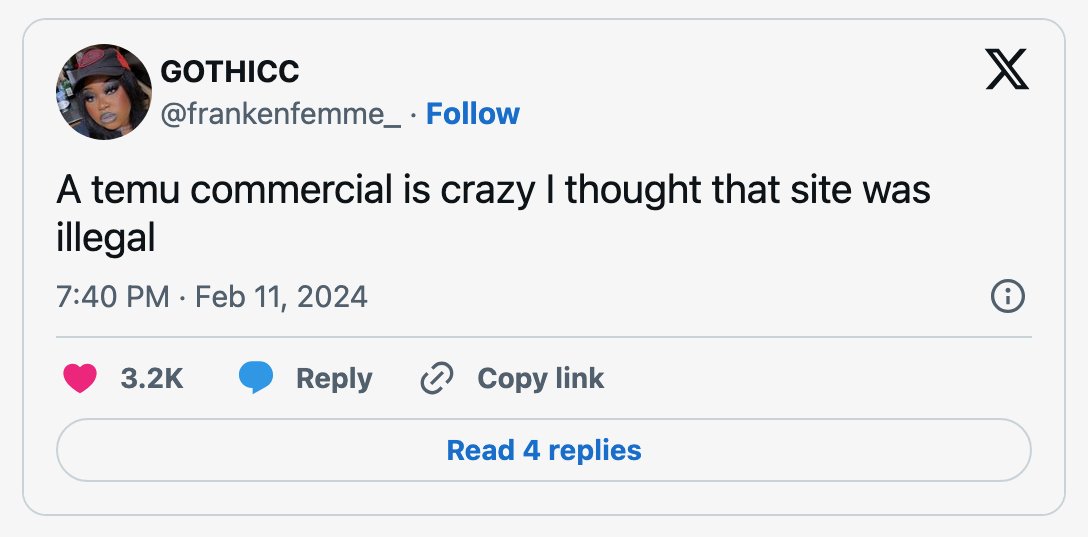Click the chain link icon

click(437, 379)
